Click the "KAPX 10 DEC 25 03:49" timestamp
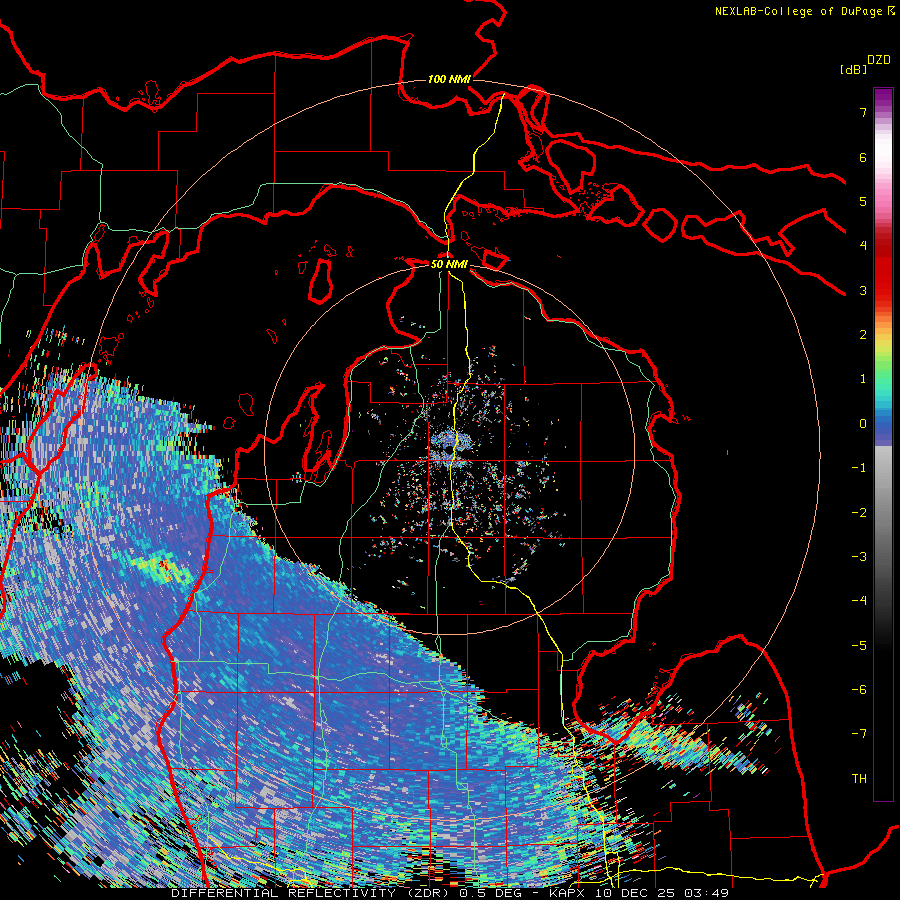Viewport: 900px width, 900px height. [x=639, y=893]
